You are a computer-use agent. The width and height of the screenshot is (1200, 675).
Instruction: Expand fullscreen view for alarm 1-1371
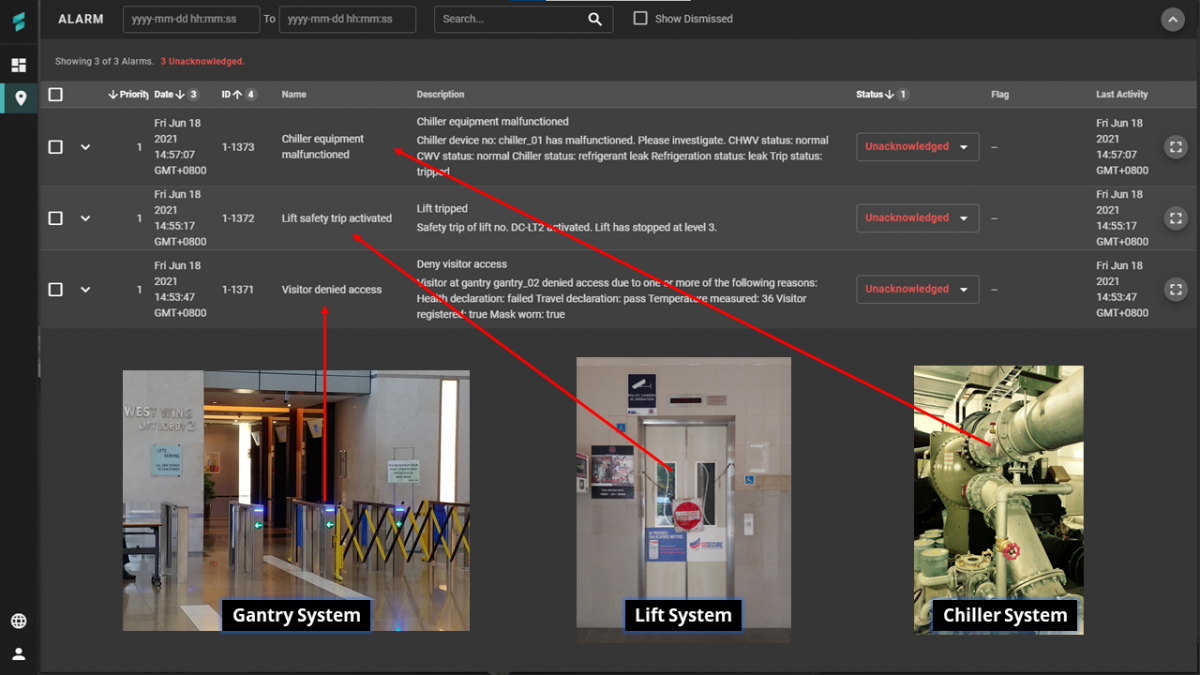coord(1176,289)
